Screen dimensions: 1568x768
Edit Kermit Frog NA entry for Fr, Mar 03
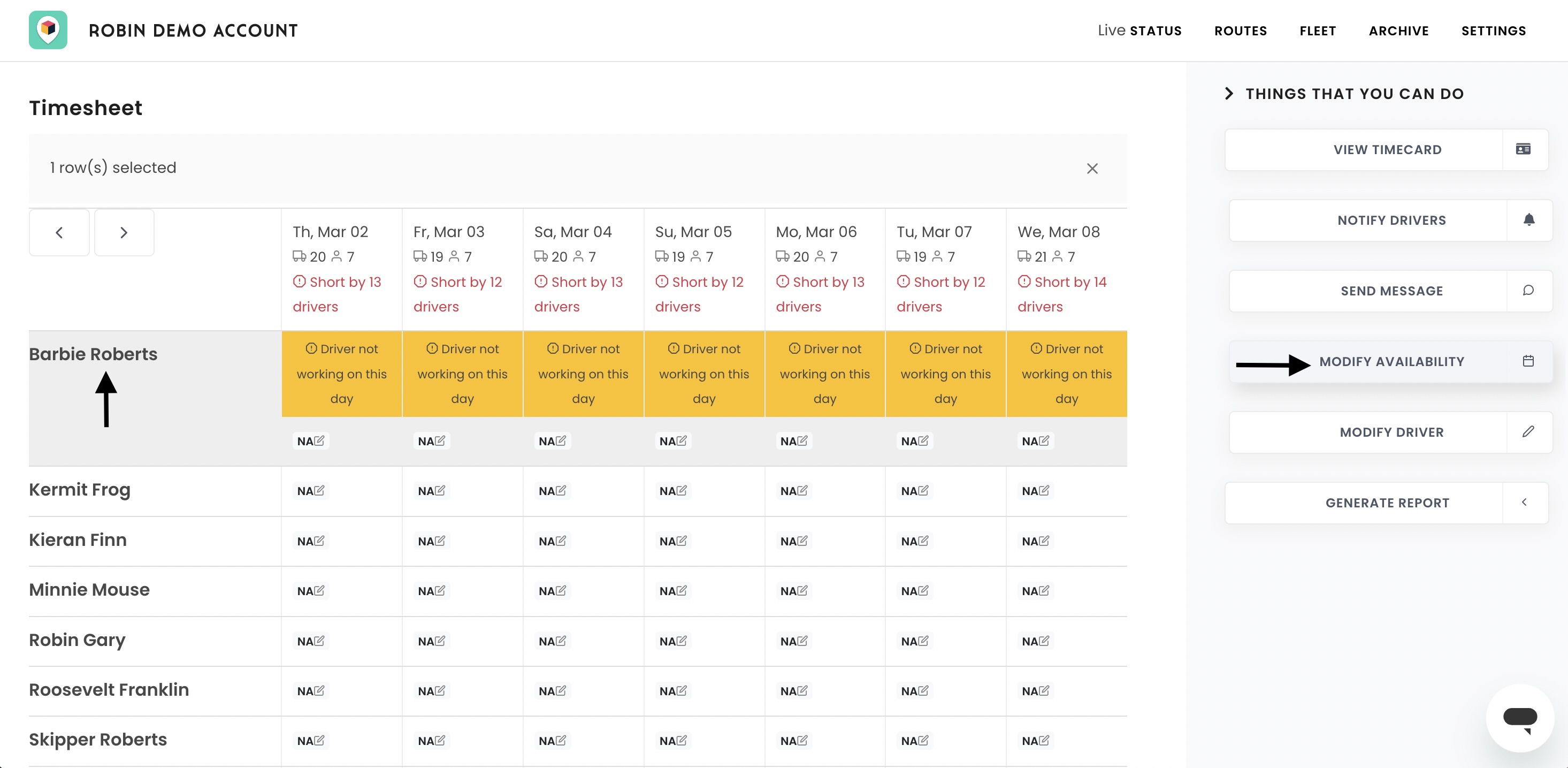coord(432,491)
